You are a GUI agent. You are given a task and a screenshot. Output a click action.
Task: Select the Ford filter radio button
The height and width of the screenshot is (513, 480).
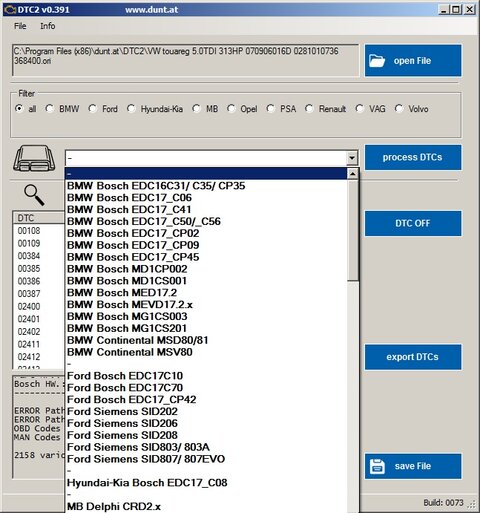click(93, 109)
